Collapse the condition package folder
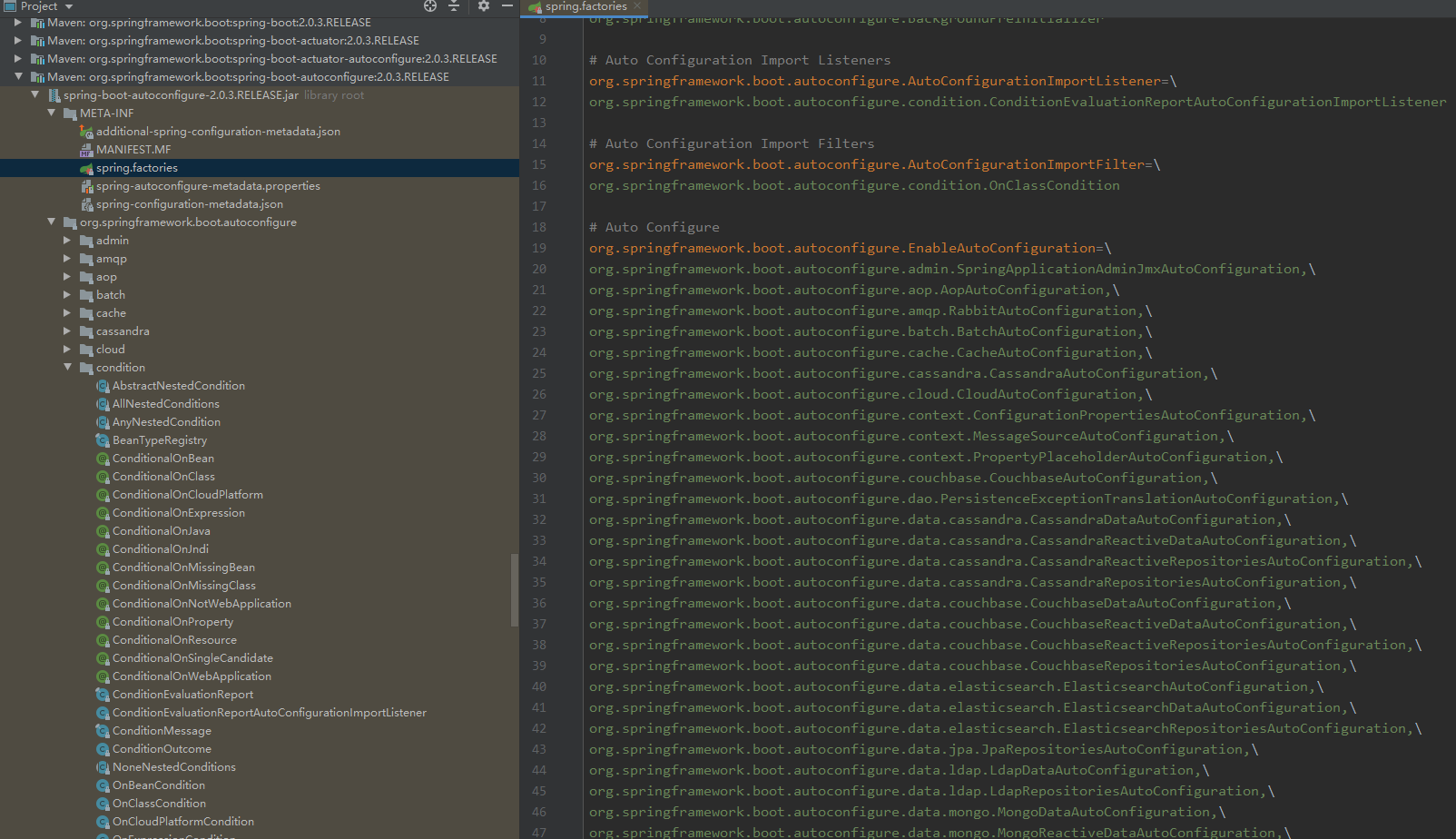The height and width of the screenshot is (839, 1456). click(67, 368)
